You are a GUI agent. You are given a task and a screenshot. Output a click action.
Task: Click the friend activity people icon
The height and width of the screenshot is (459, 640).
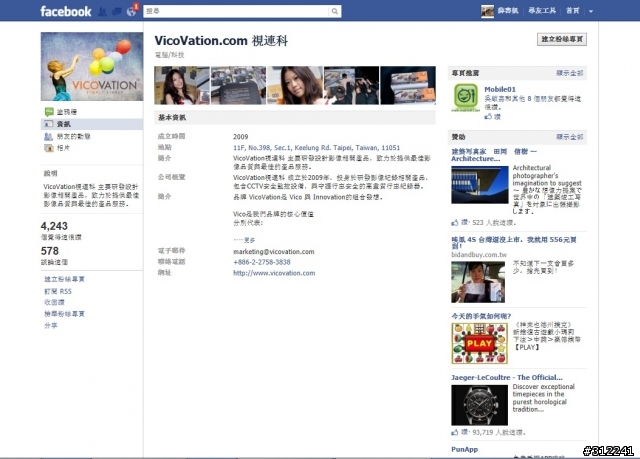coord(49,136)
